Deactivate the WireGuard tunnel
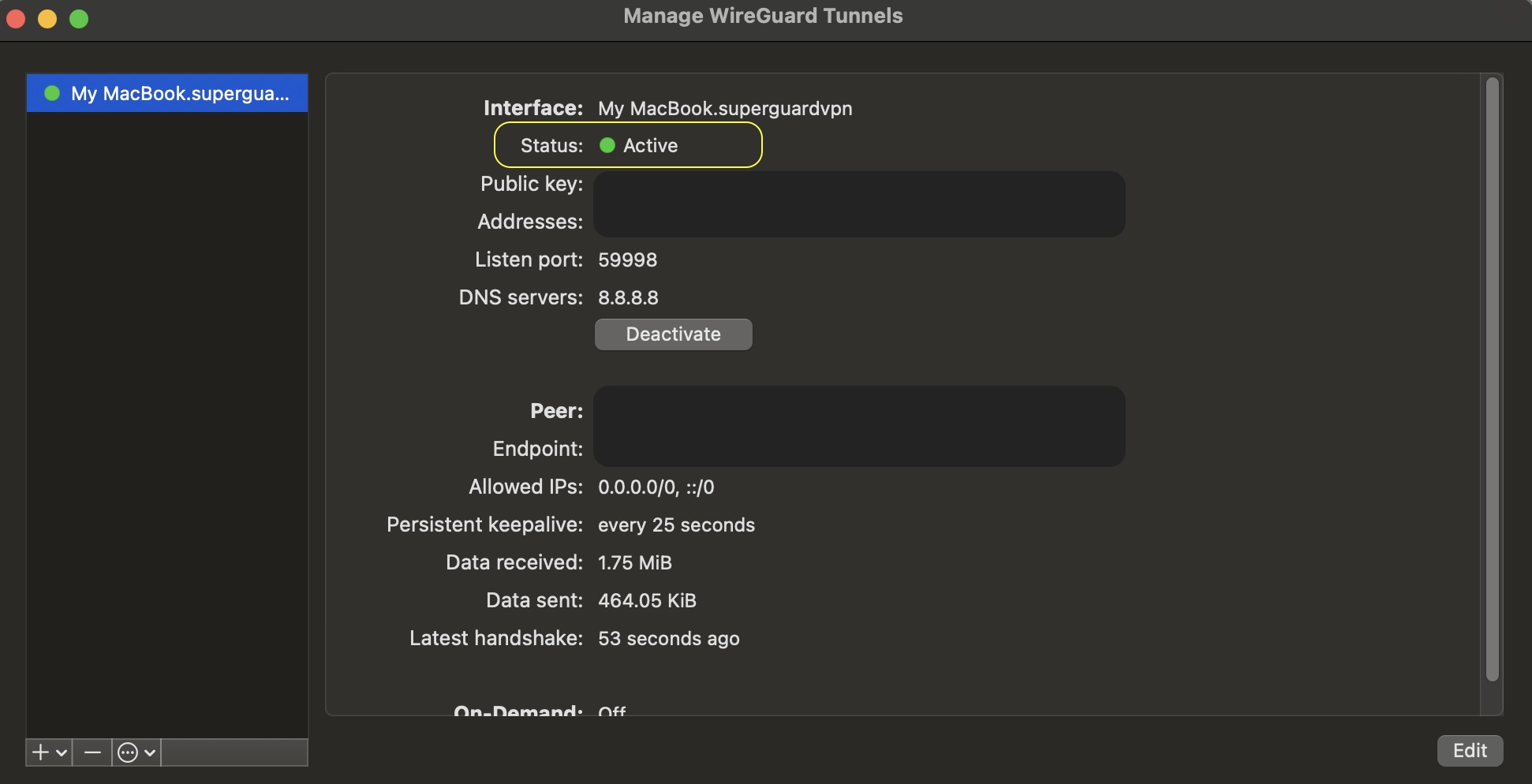This screenshot has height=784, width=1532. point(673,334)
